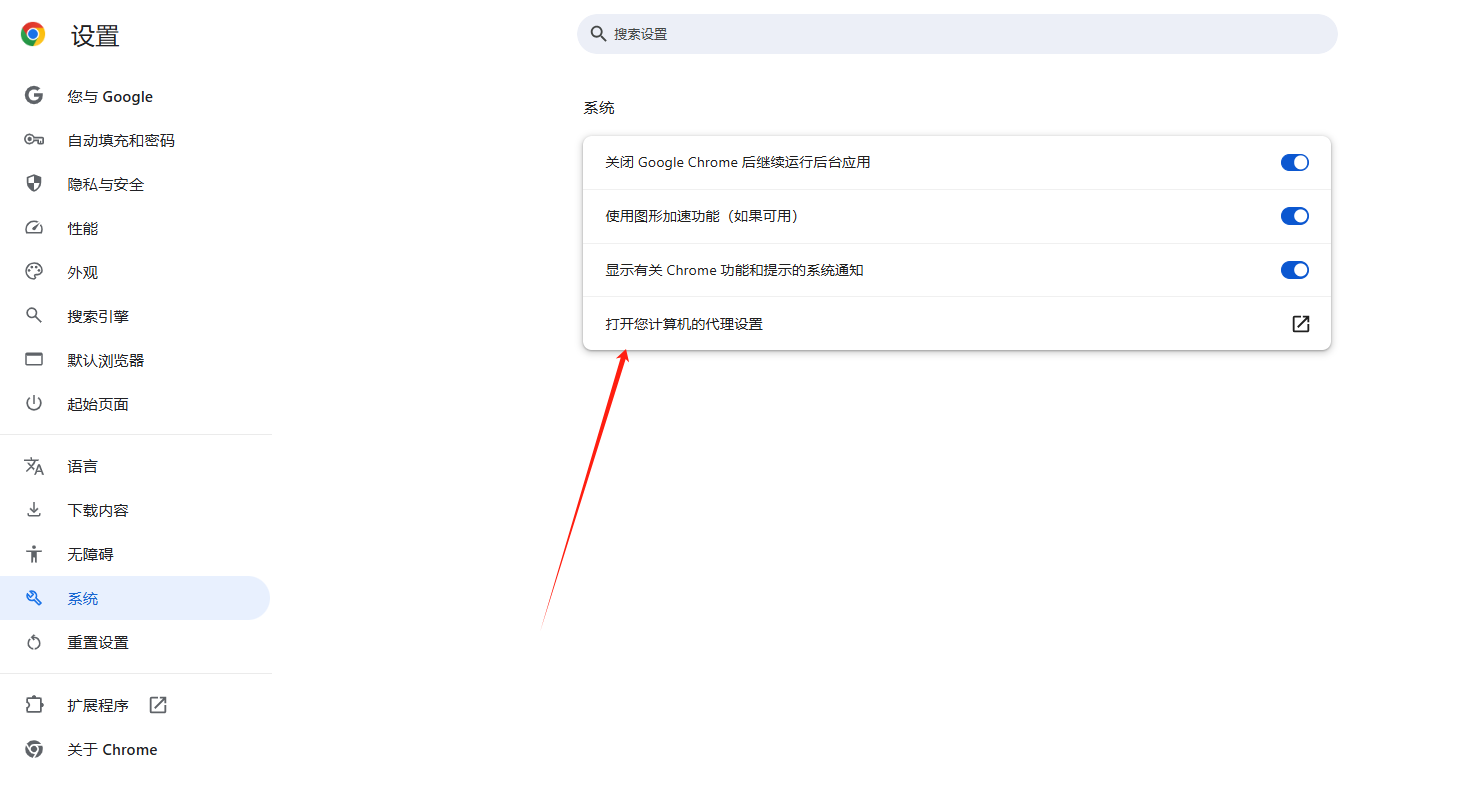Open 无障碍 settings
This screenshot has height=808, width=1470.
pyautogui.click(x=135, y=554)
